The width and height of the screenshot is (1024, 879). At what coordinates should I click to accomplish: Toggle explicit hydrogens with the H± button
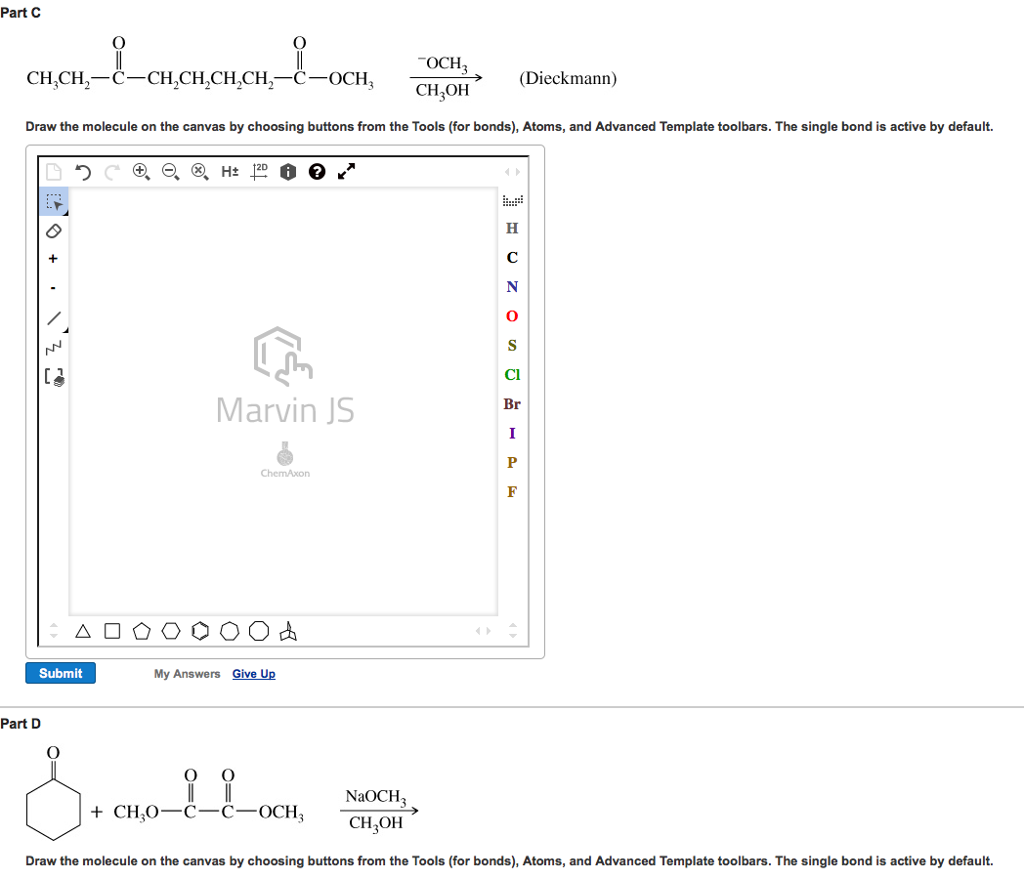229,172
